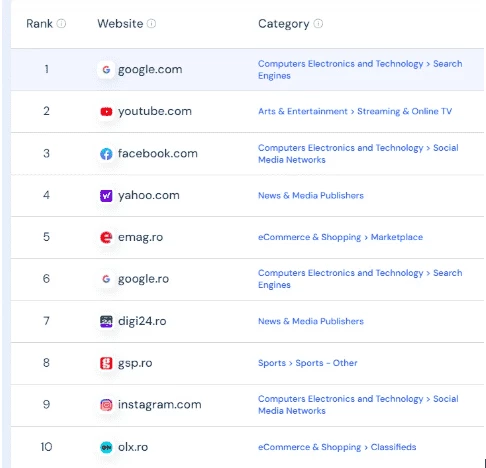Viewport: 486px width, 468px height.
Task: Click rank number 1
Action: pyautogui.click(x=47, y=69)
